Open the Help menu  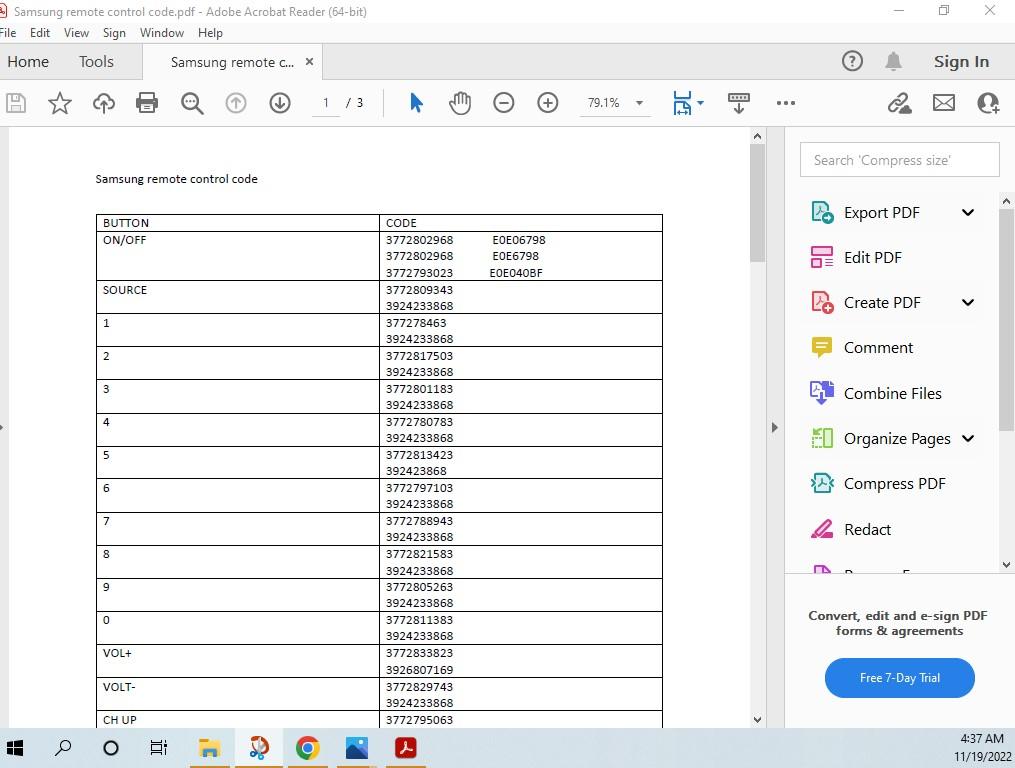pyautogui.click(x=210, y=33)
